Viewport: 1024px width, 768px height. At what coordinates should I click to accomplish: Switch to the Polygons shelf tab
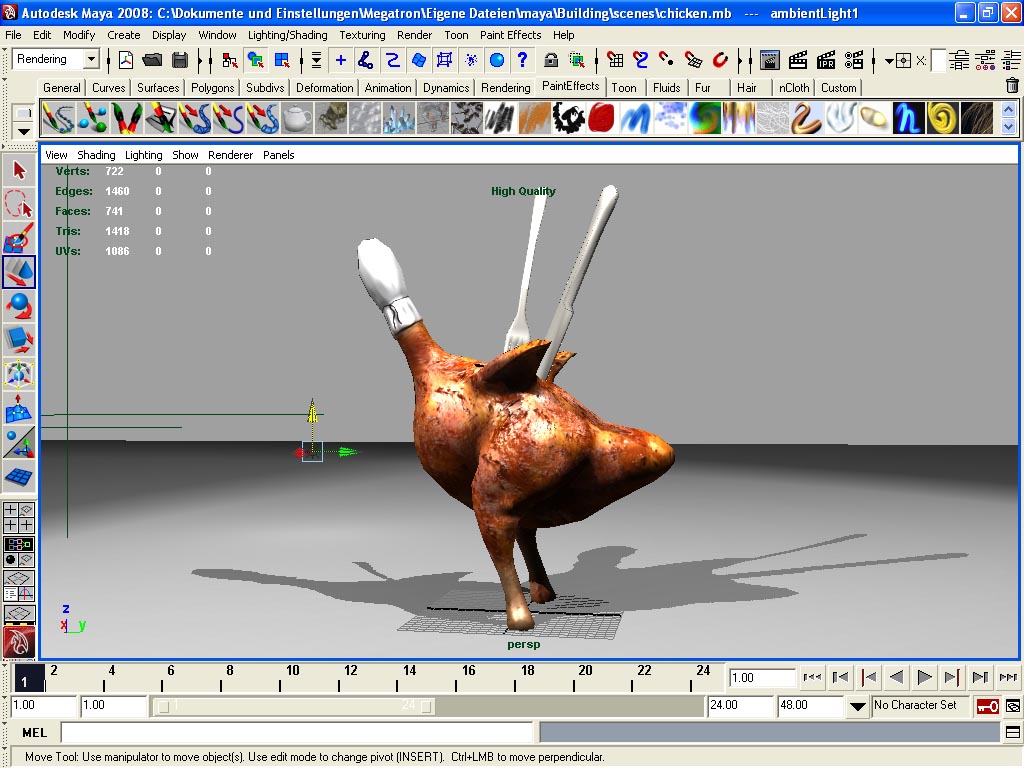pos(212,88)
